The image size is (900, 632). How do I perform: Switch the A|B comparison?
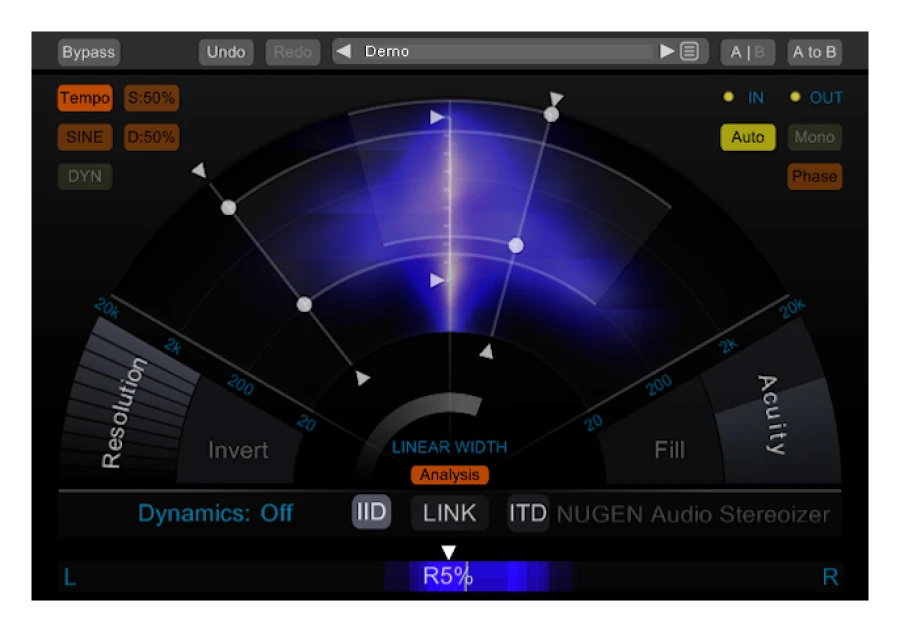click(747, 52)
